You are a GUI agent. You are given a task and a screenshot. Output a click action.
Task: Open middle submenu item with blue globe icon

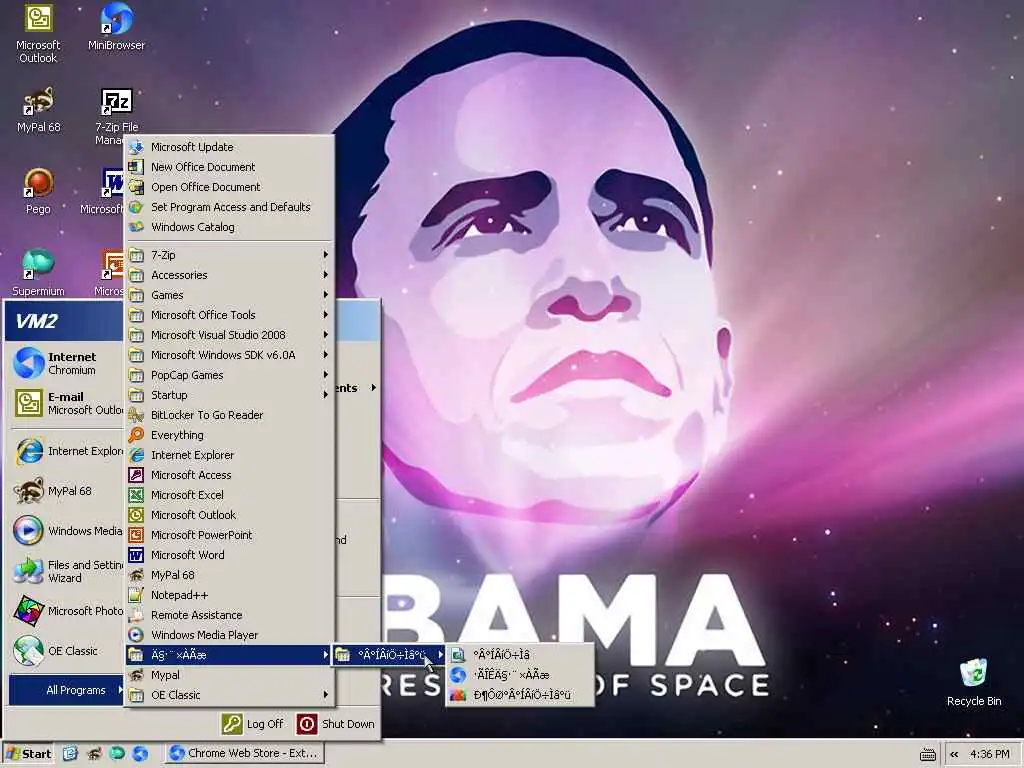click(x=520, y=675)
